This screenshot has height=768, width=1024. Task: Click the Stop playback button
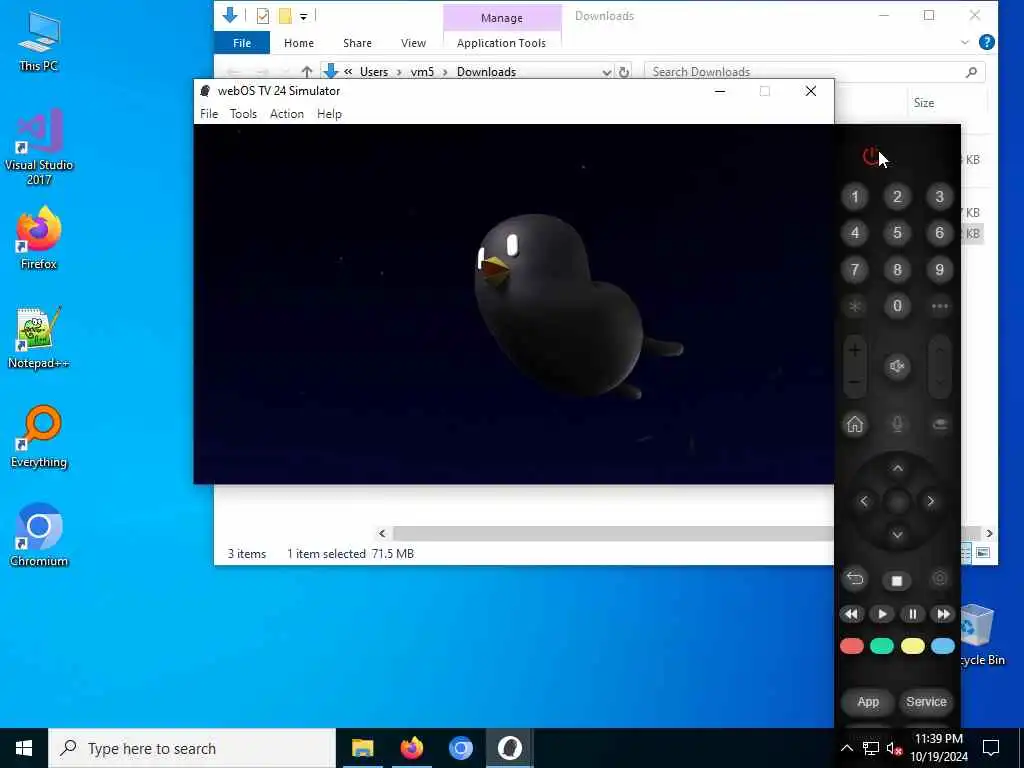tap(897, 580)
